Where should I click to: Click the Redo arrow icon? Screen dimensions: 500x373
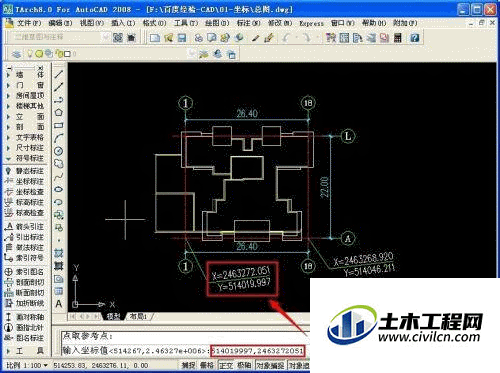coord(306,38)
